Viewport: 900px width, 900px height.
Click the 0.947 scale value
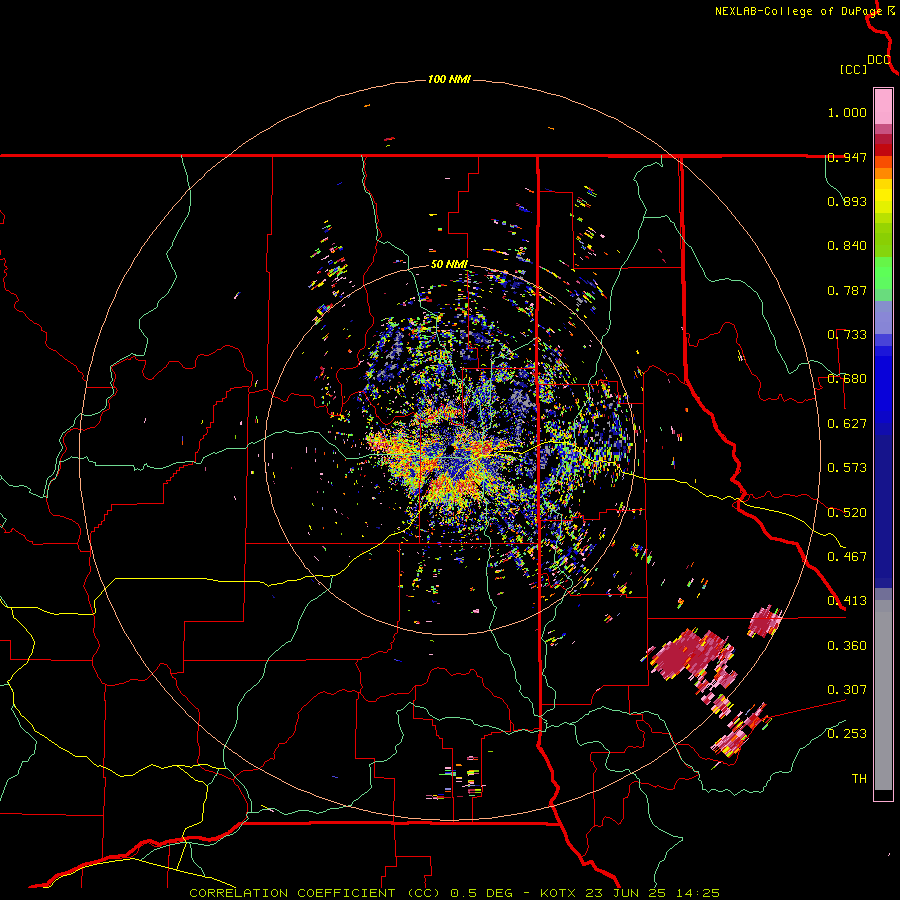coord(847,157)
